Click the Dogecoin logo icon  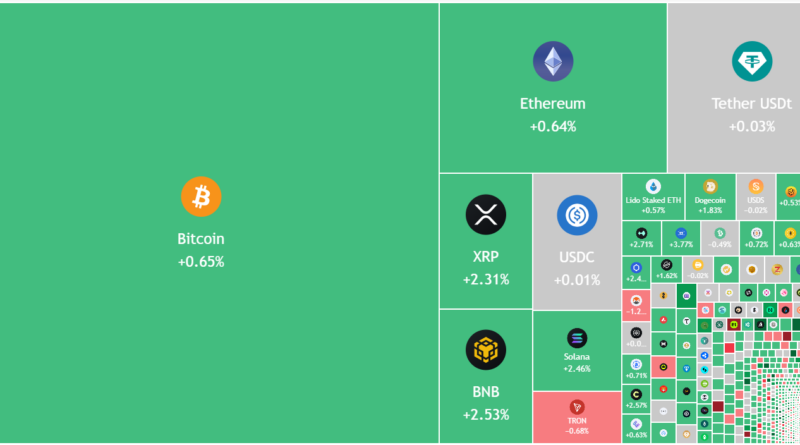point(710,187)
